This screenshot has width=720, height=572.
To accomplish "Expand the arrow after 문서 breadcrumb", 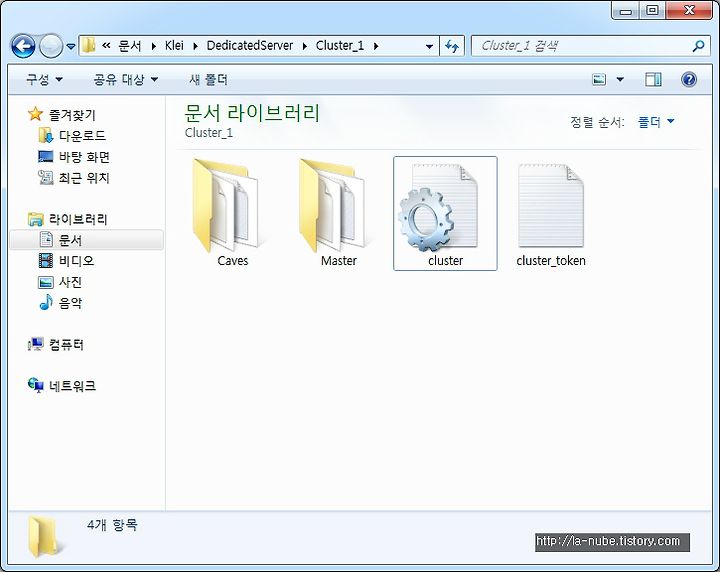I will coord(153,46).
